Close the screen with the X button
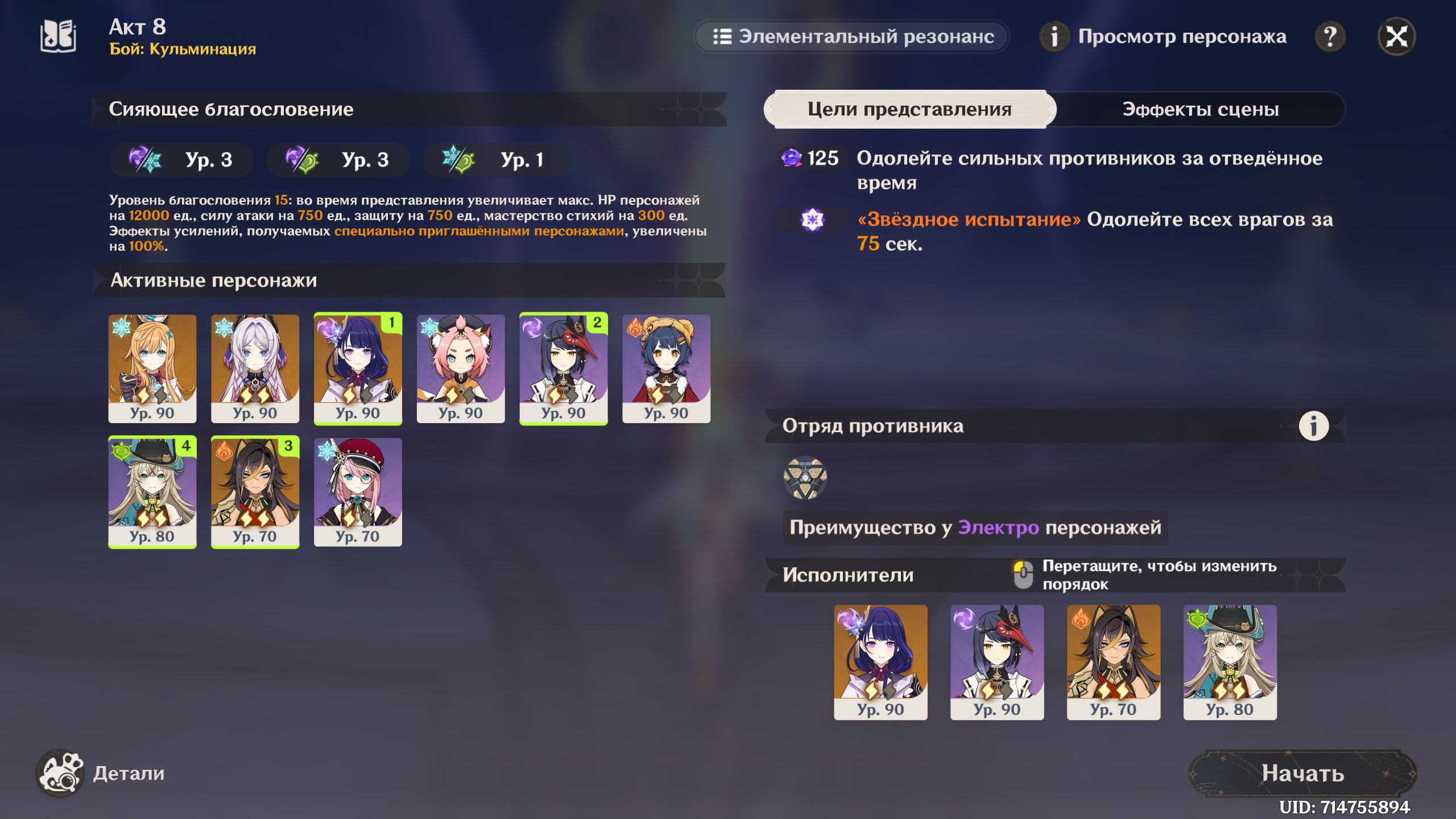 (1396, 37)
